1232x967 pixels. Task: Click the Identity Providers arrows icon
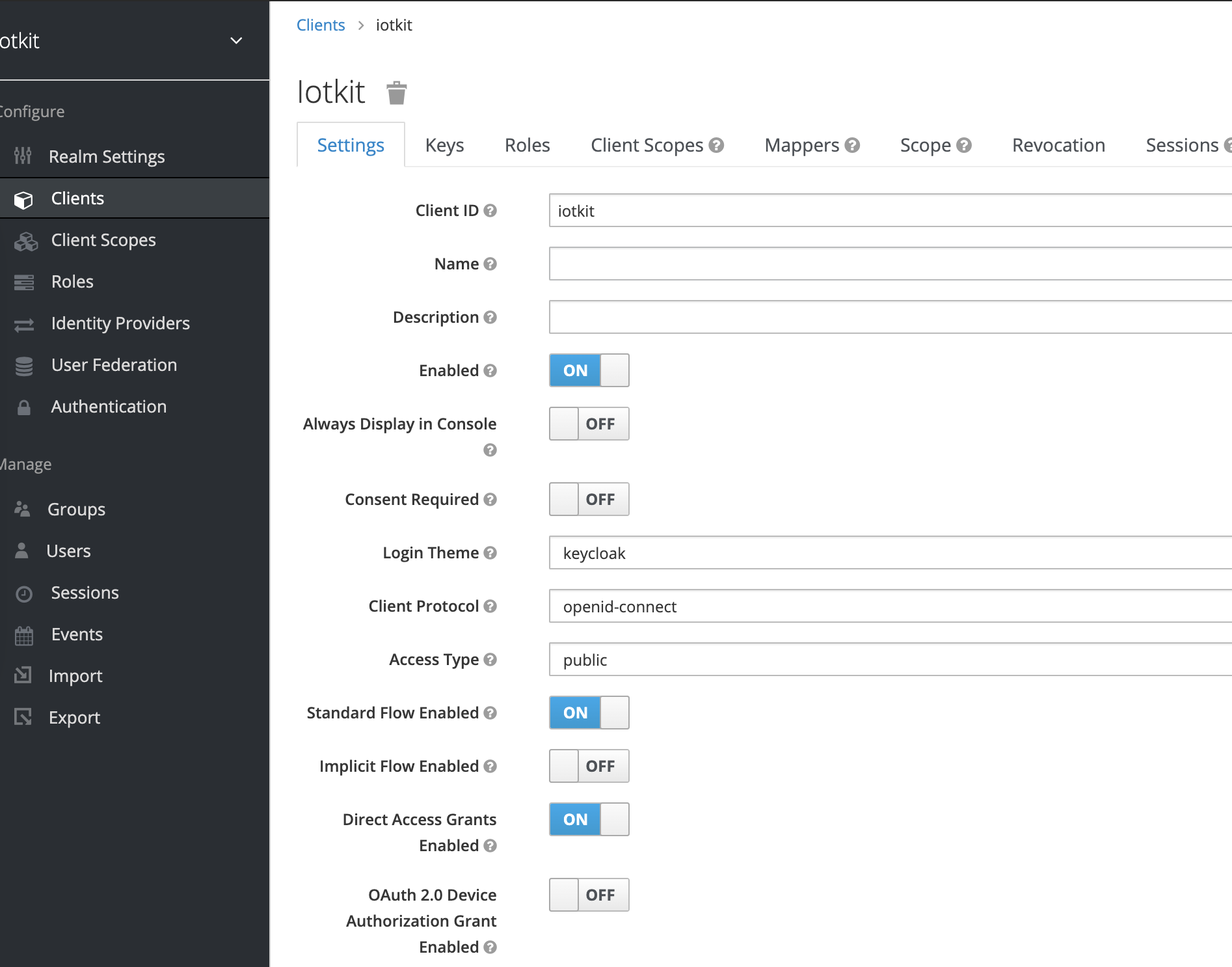pos(24,325)
